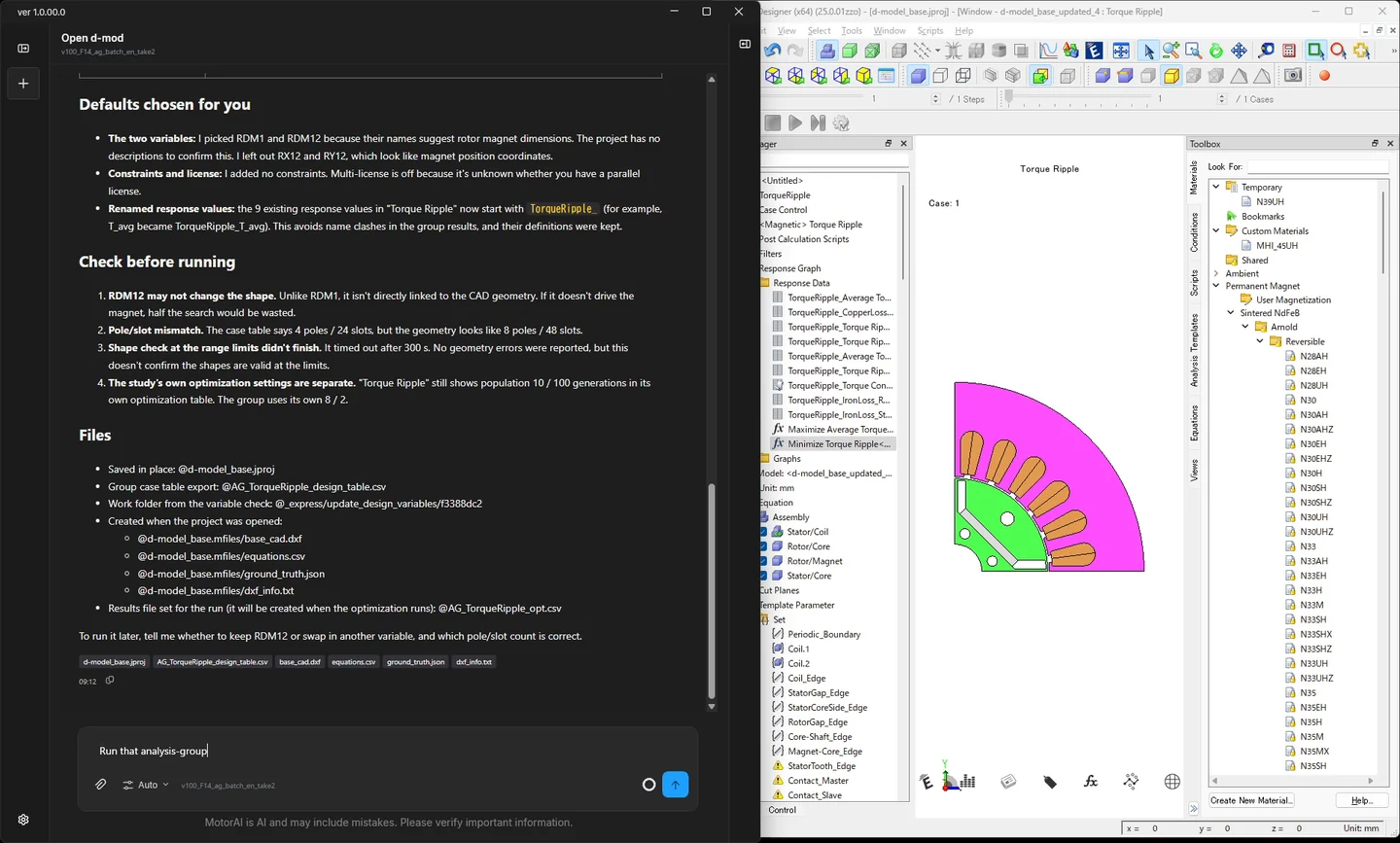Start a new chat with plus button
Image resolution: width=1400 pixels, height=843 pixels.
(x=23, y=84)
